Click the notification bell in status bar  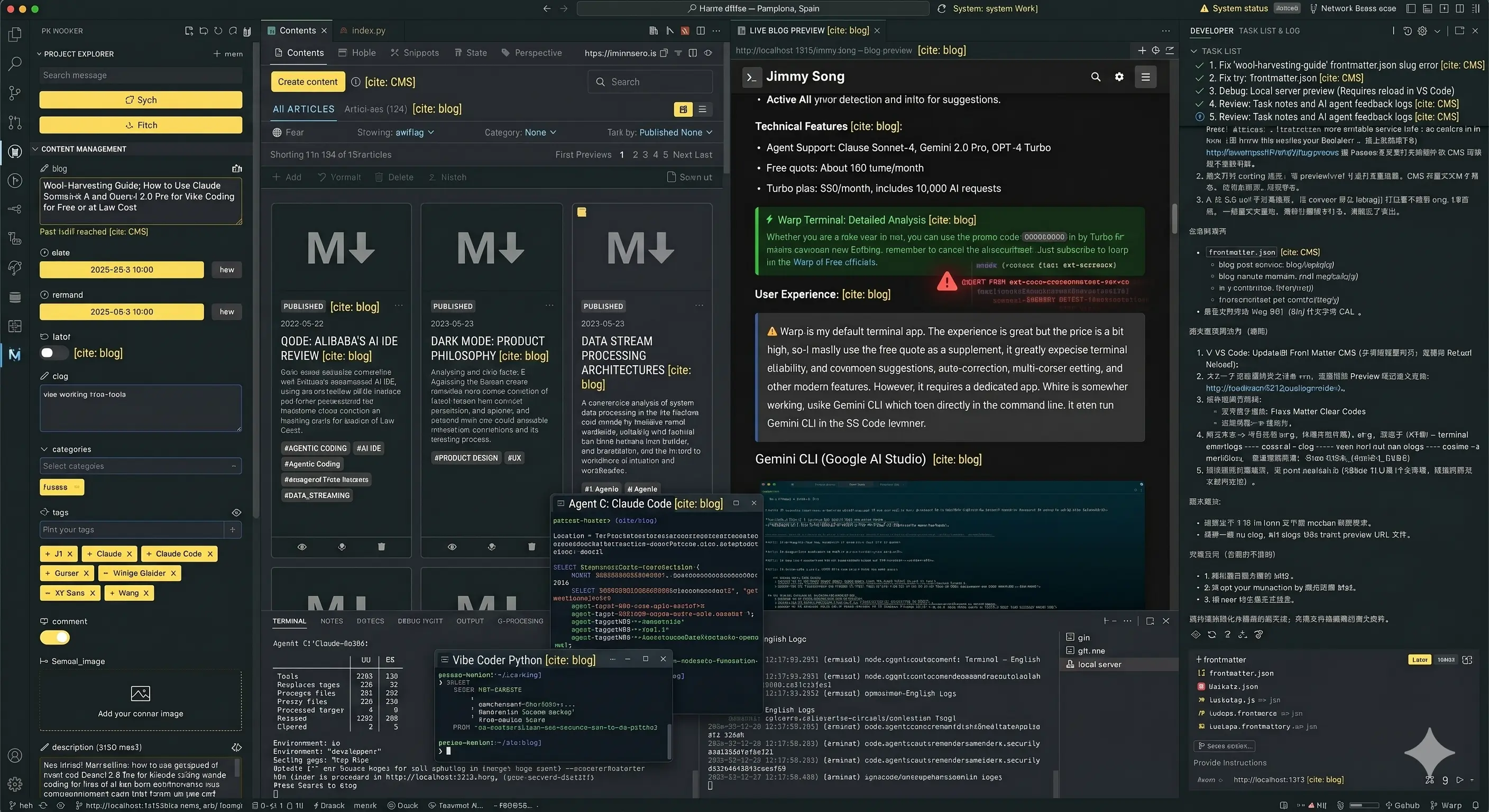[x=1476, y=805]
